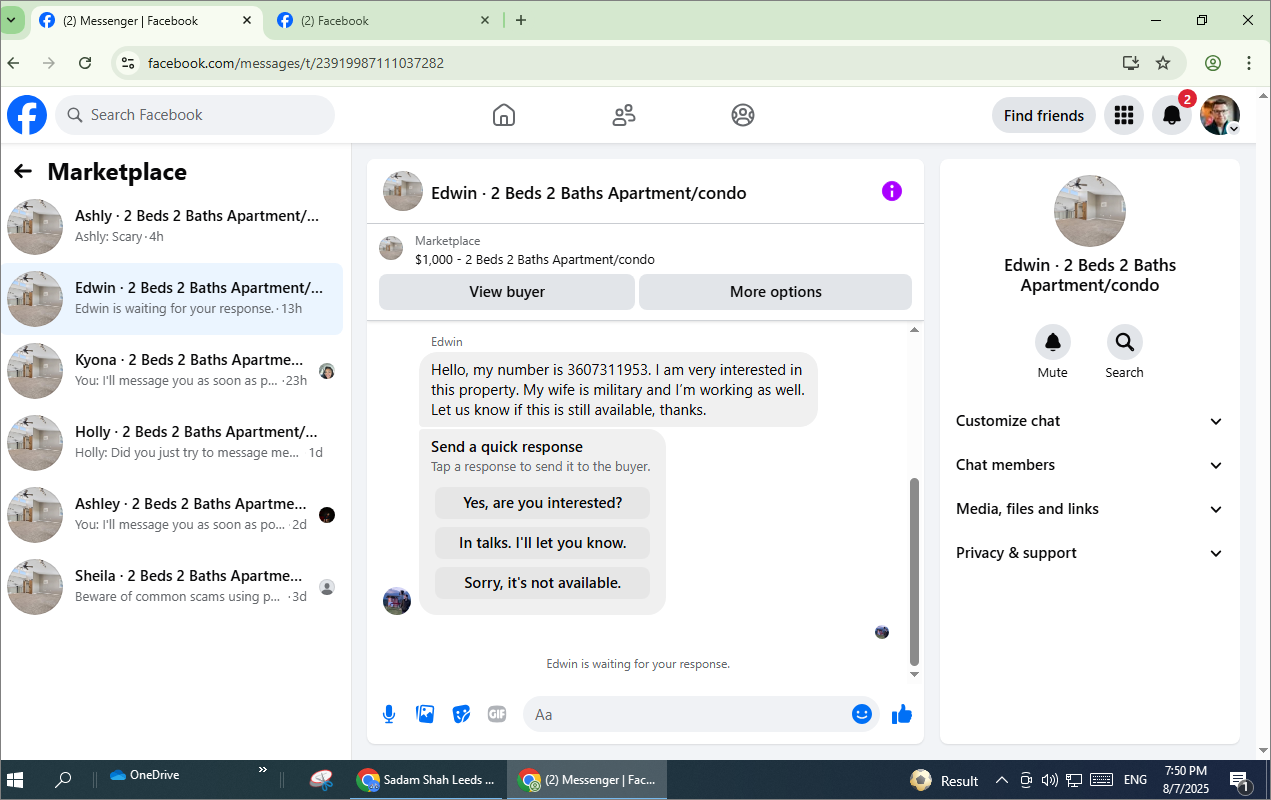Open the tab search dropdown in Chrome
This screenshot has height=800, width=1271.
click(x=10, y=20)
